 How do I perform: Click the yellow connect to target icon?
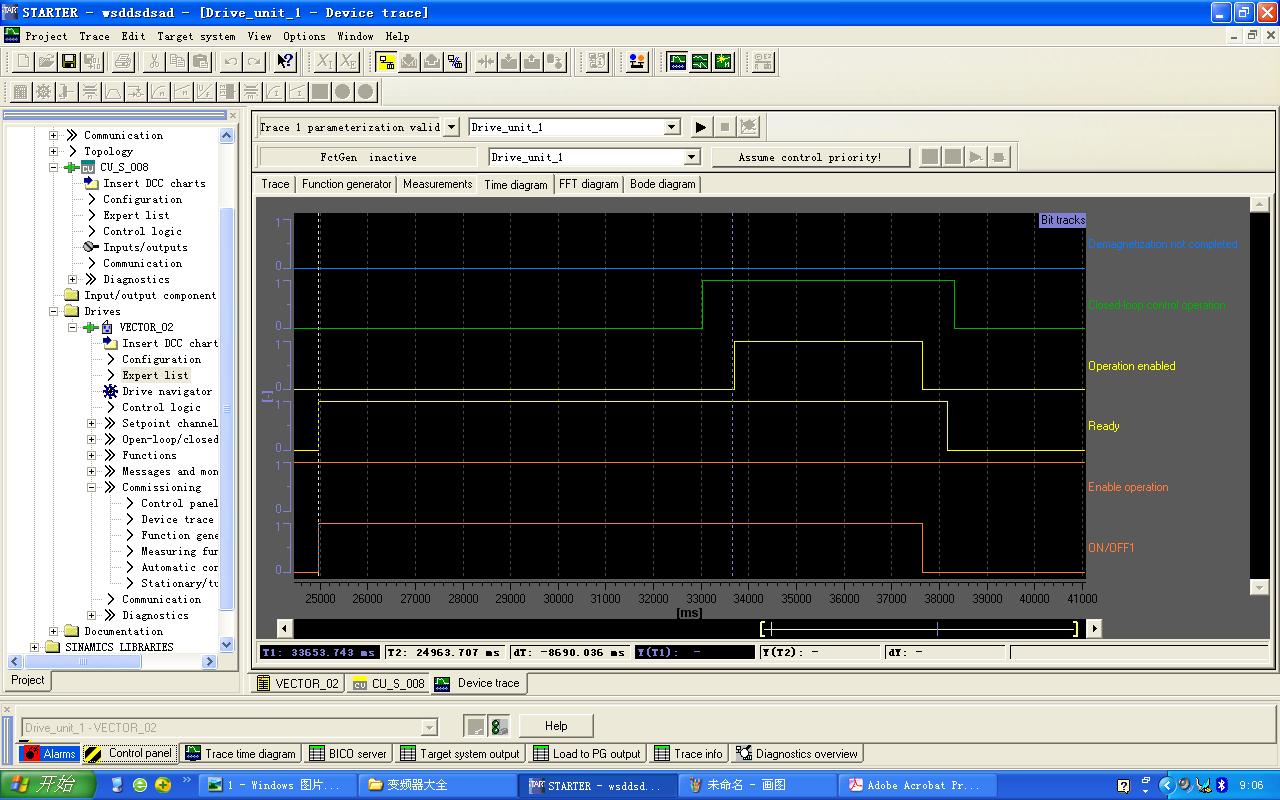click(386, 62)
